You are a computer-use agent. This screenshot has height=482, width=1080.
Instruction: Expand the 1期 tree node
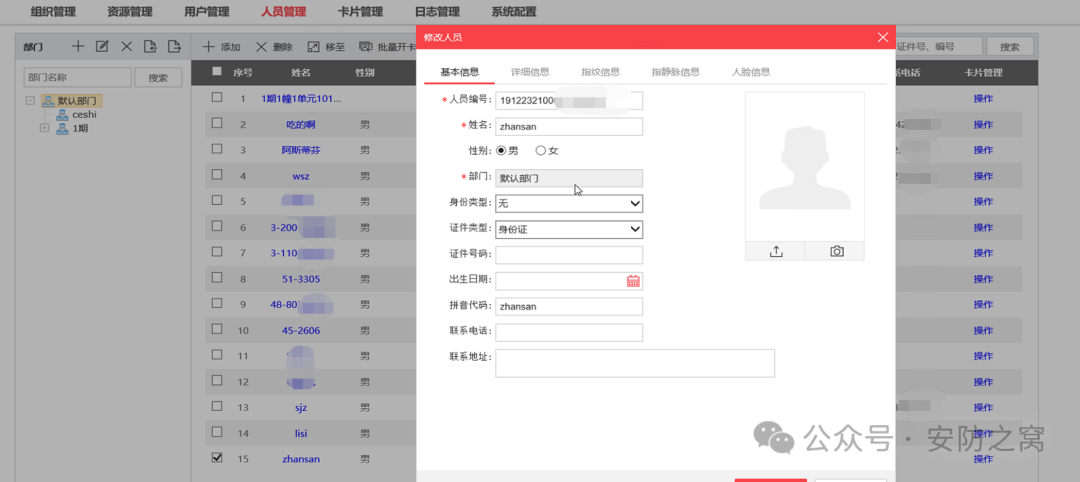click(45, 128)
